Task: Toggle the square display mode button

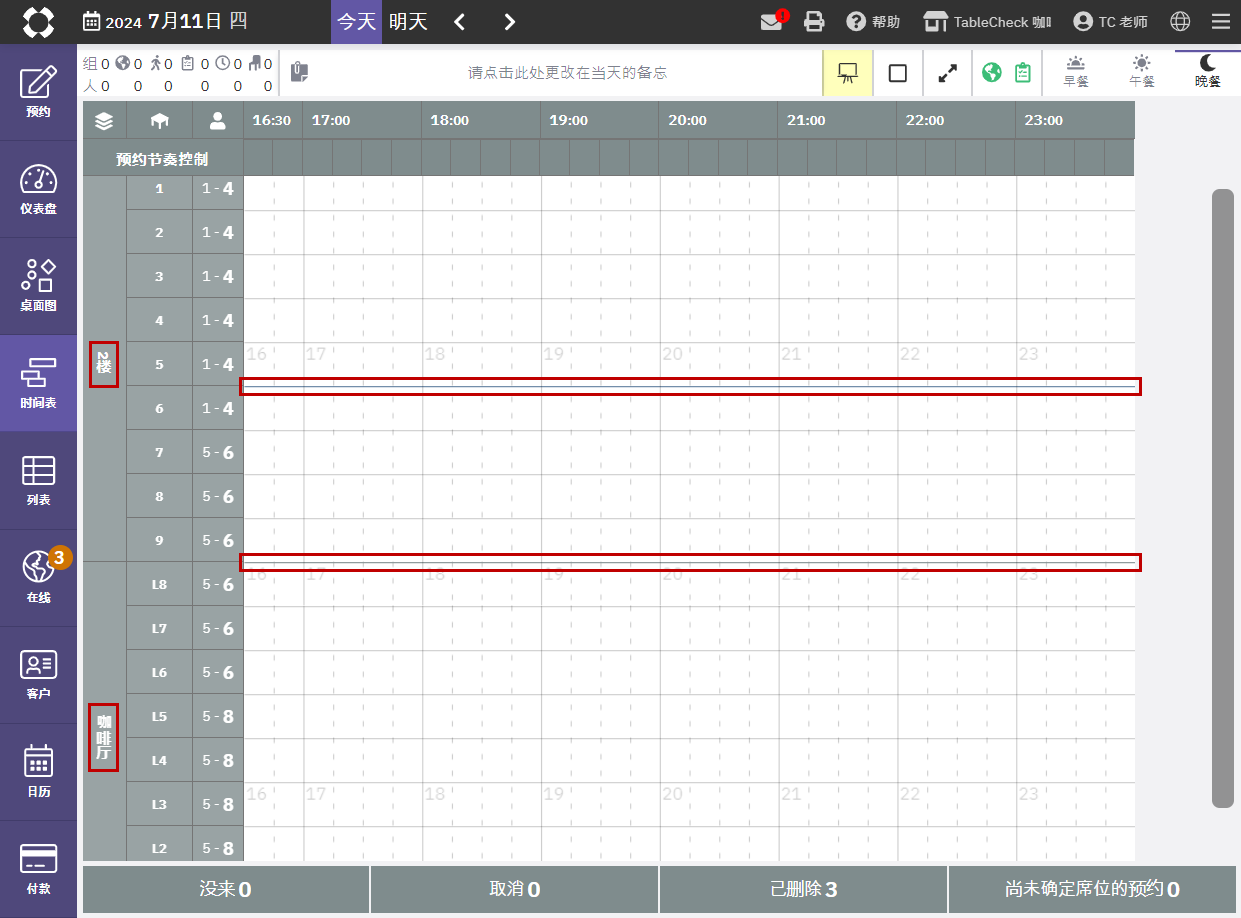Action: tap(897, 73)
